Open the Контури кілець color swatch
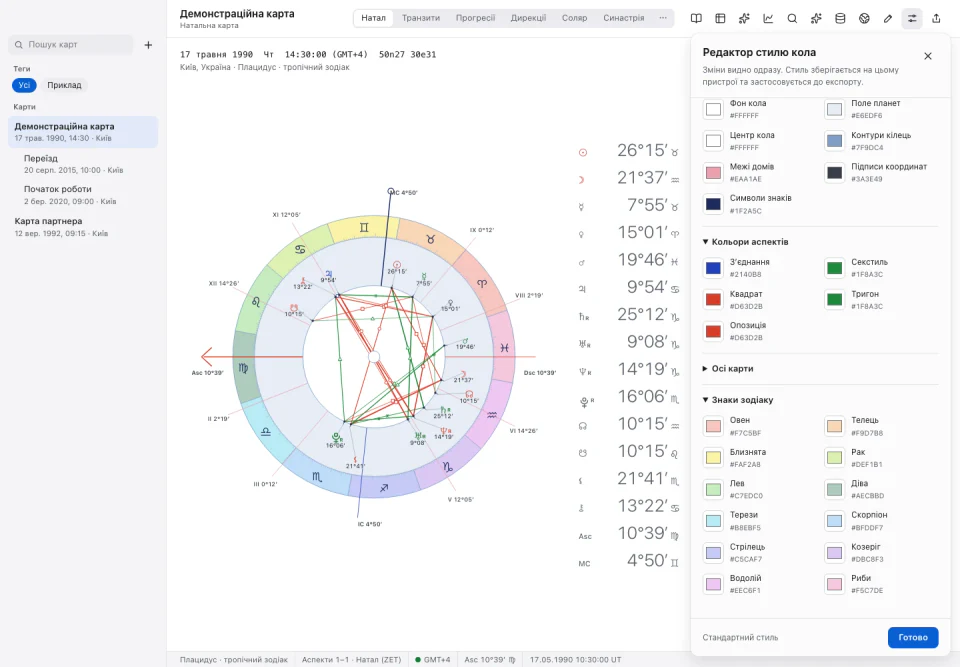 [x=834, y=141]
